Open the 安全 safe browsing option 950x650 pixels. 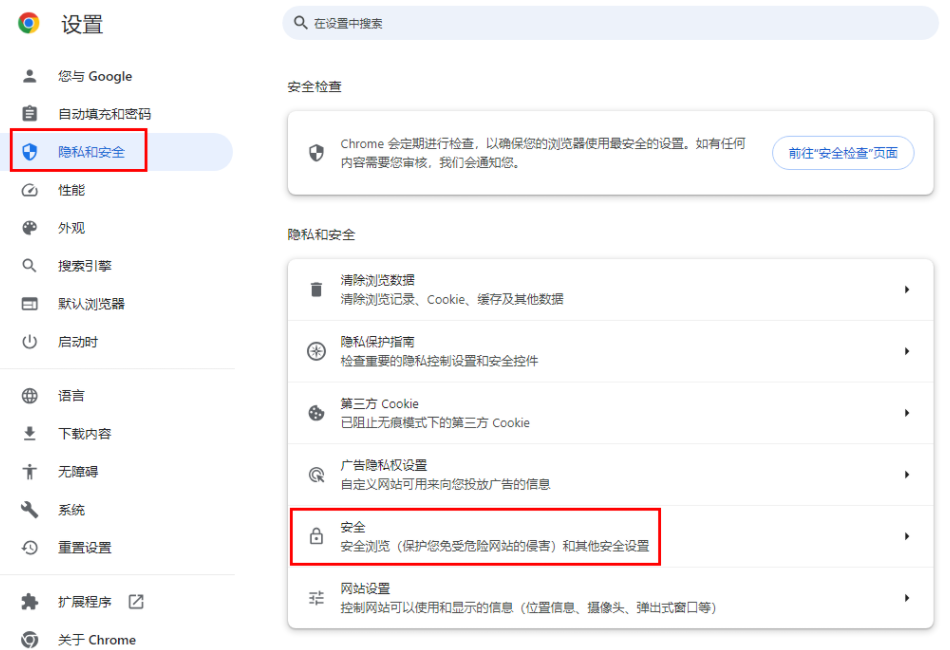click(610, 536)
